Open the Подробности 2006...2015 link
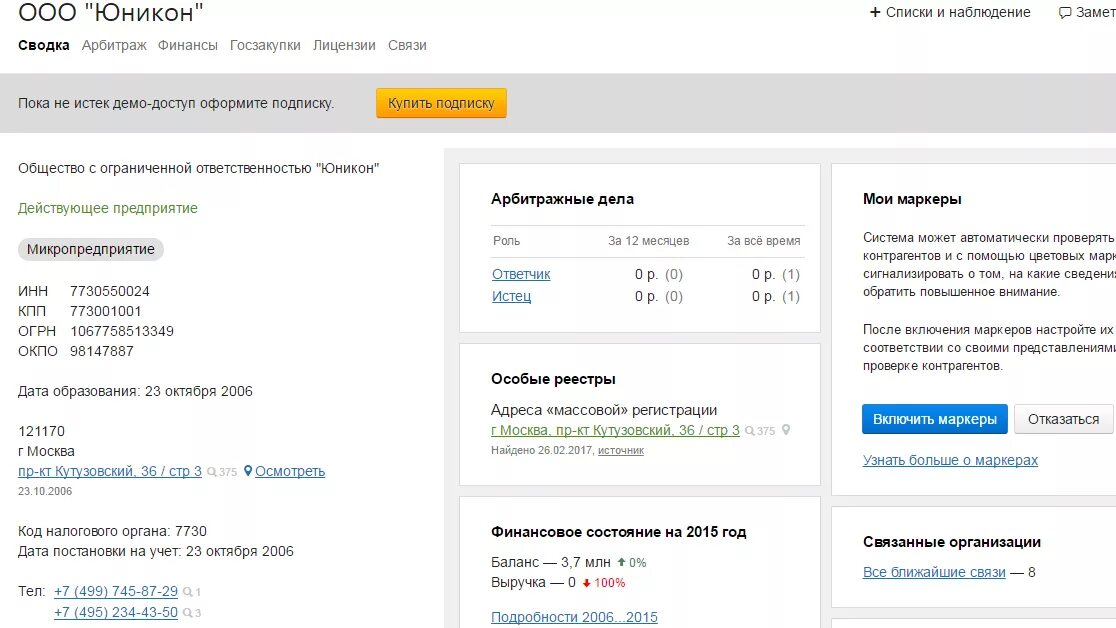The width and height of the screenshot is (1116, 628). tap(574, 617)
